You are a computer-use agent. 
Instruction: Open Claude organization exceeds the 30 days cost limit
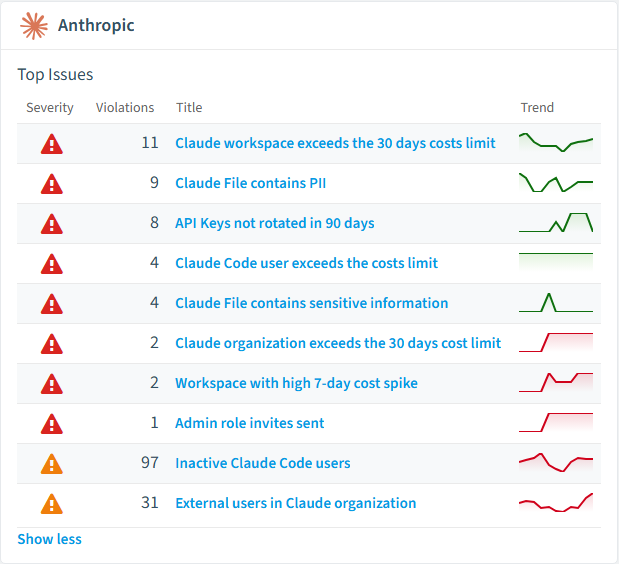[x=338, y=343]
